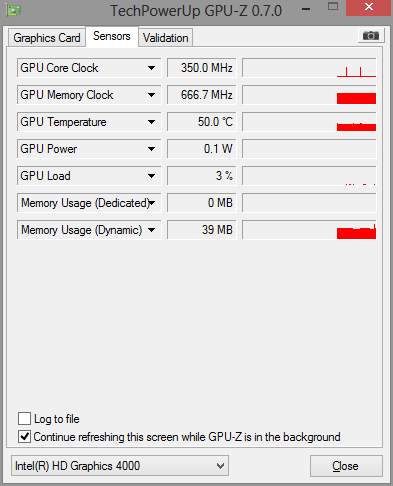Click the GPU Temperature history graph
Image resolution: width=393 pixels, height=486 pixels.
coord(309,122)
